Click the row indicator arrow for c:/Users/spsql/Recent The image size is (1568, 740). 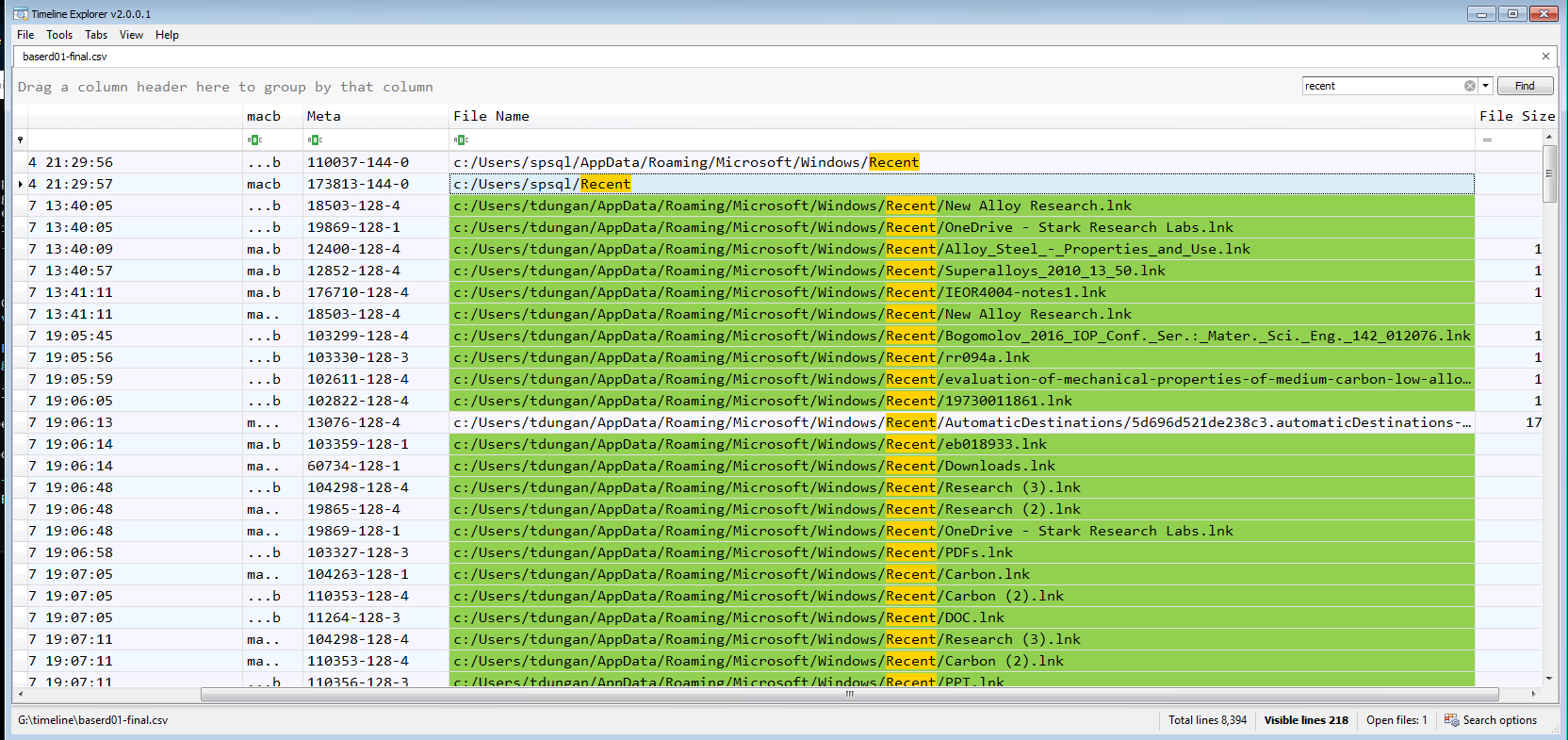[x=20, y=185]
